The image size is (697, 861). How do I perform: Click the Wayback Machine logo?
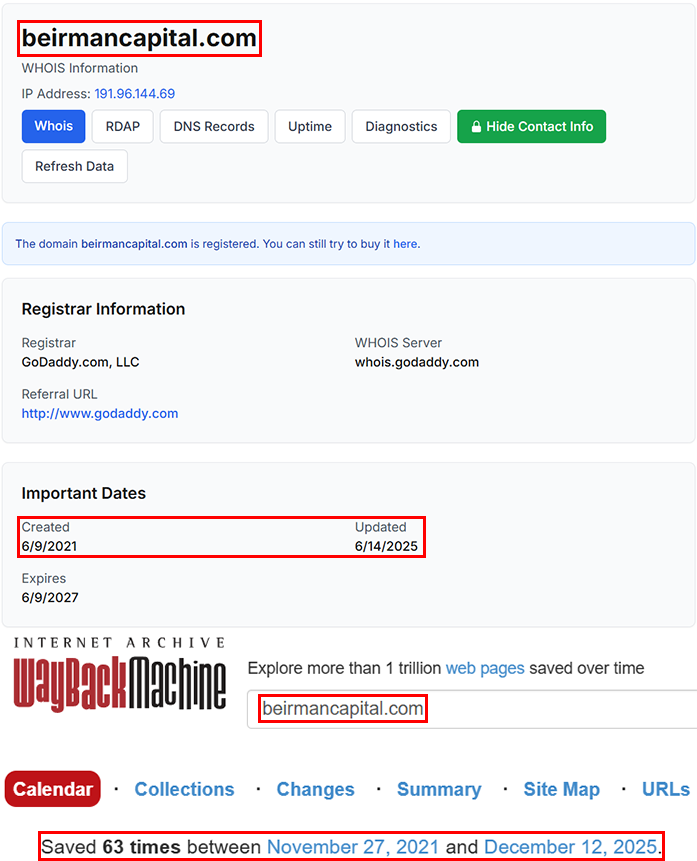point(120,674)
